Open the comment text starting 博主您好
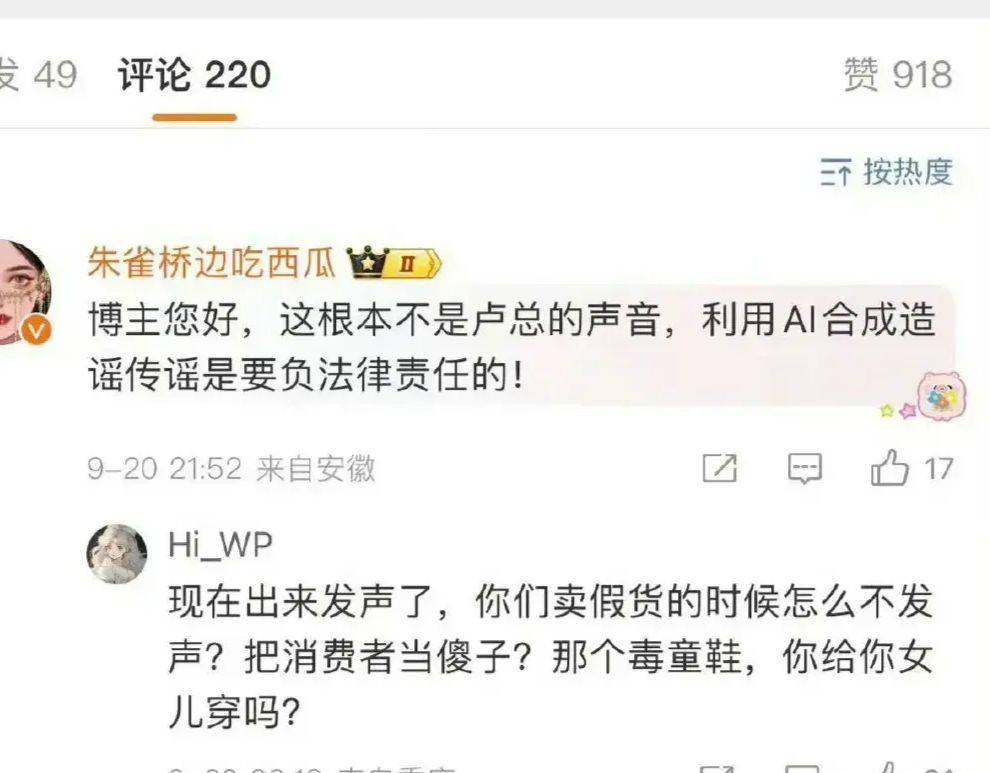Screen dimensions: 990x773 [511, 347]
